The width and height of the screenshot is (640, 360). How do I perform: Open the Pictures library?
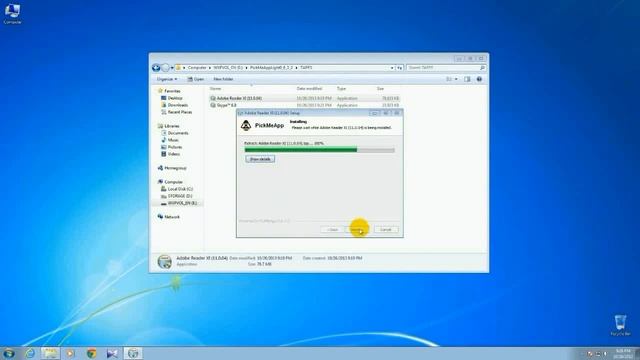tap(175, 147)
